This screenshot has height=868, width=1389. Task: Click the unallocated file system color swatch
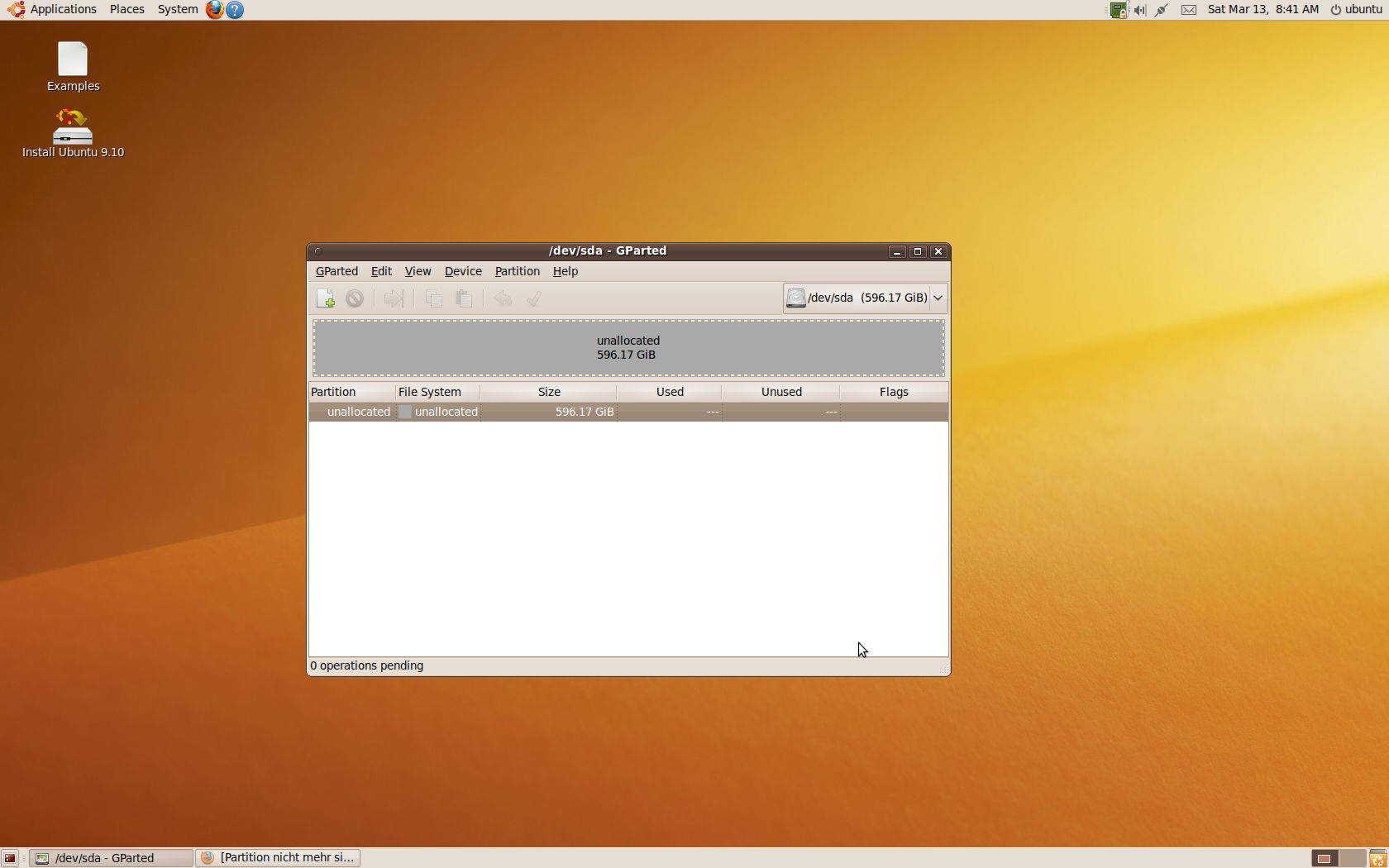[405, 412]
